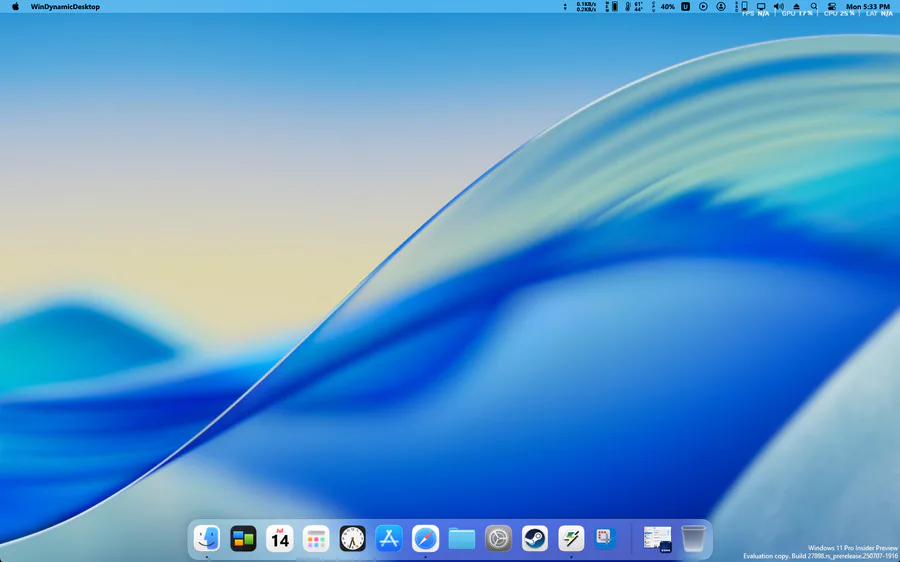Viewport: 900px width, 562px height.
Task: Click the display monitor icon in menu bar
Action: (761, 7)
